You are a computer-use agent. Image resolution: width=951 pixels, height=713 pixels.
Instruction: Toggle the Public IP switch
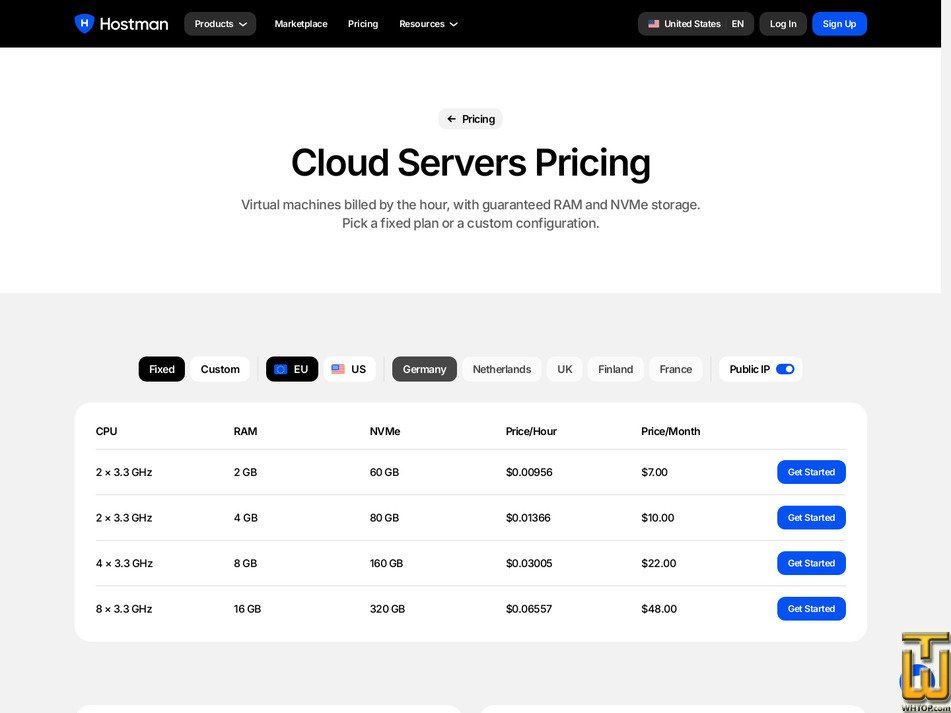[x=785, y=369]
